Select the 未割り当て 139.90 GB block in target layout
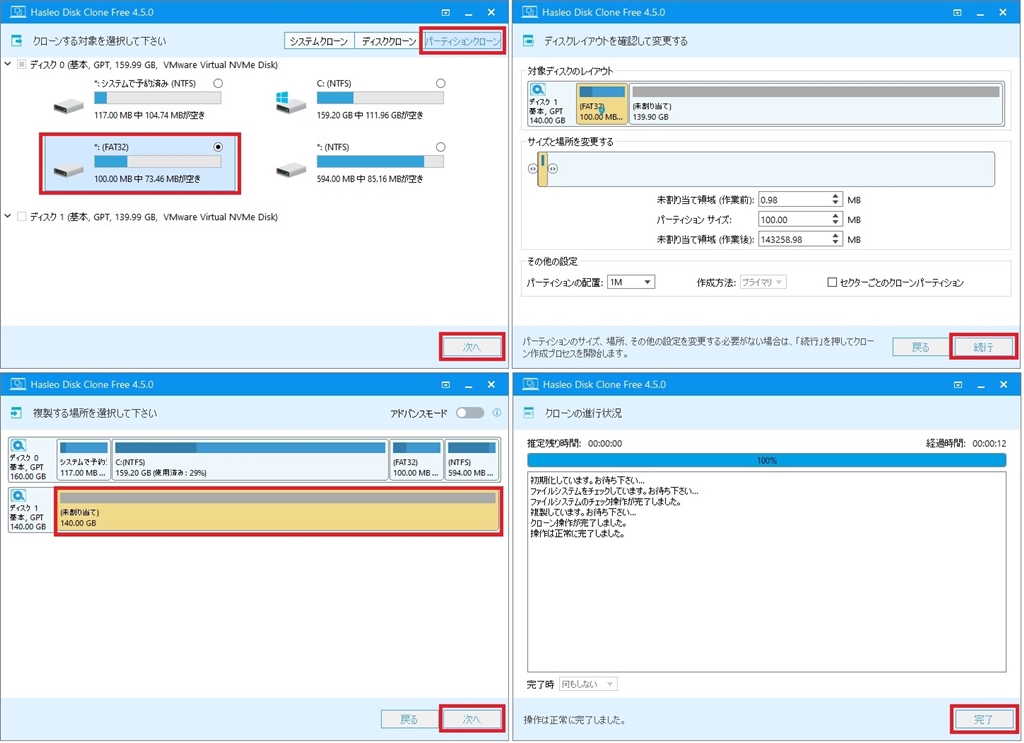The image size is (1024, 743). click(816, 104)
